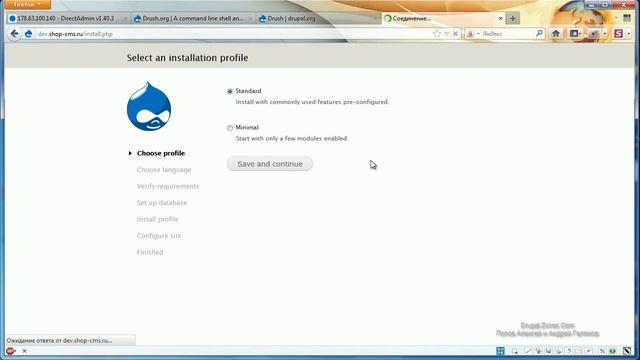Switch to the Drush.org command line shell tab

click(x=193, y=18)
